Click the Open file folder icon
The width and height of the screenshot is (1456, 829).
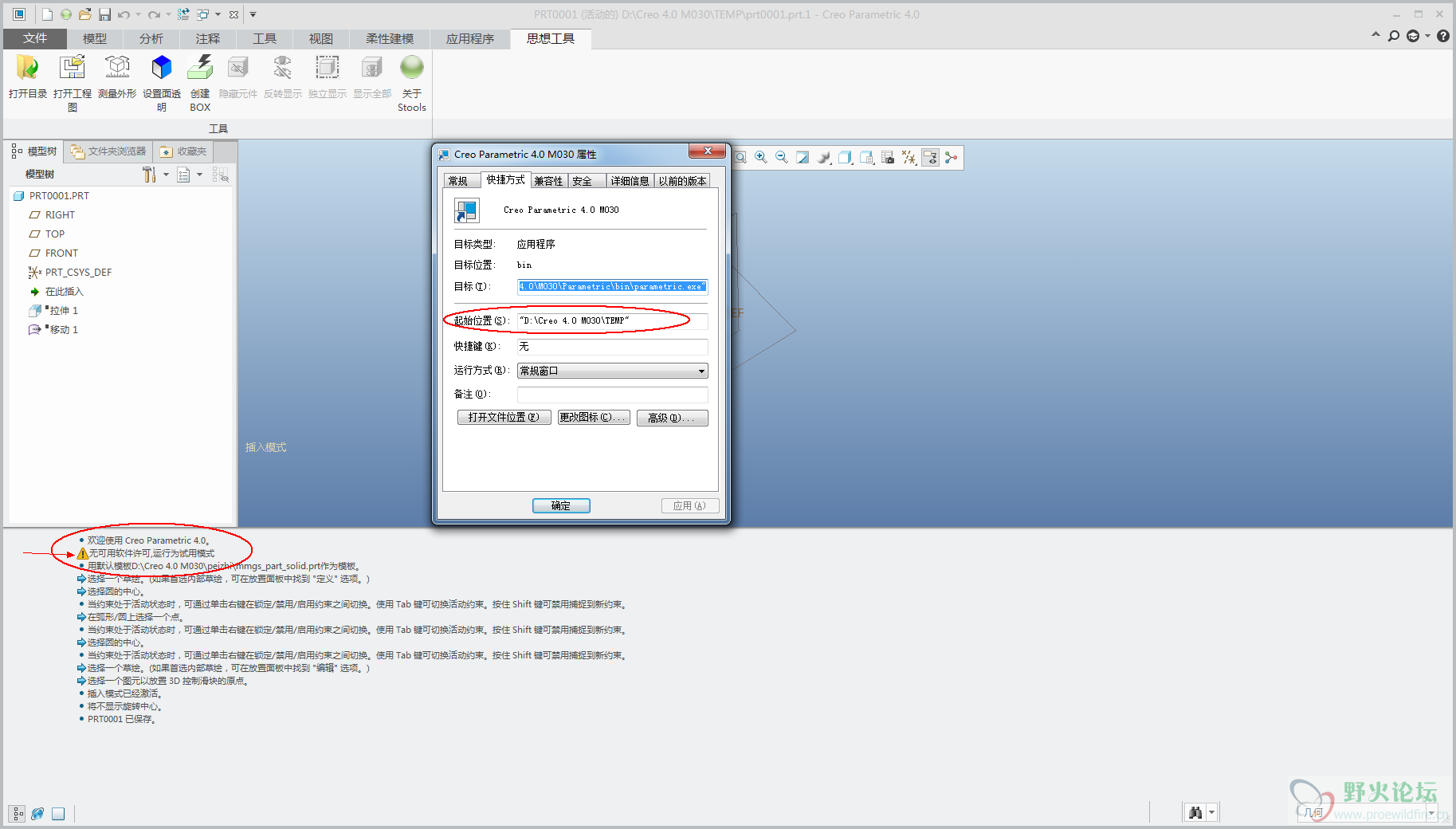(85, 14)
